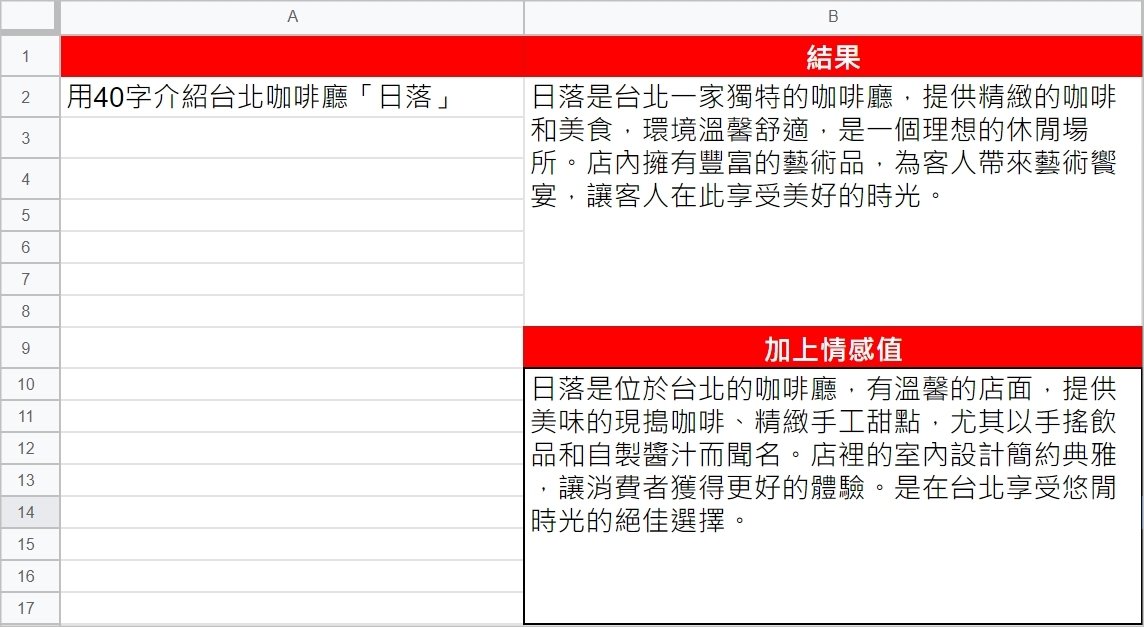This screenshot has height=627, width=1144.
Task: Click empty cell A15
Action: 292,545
